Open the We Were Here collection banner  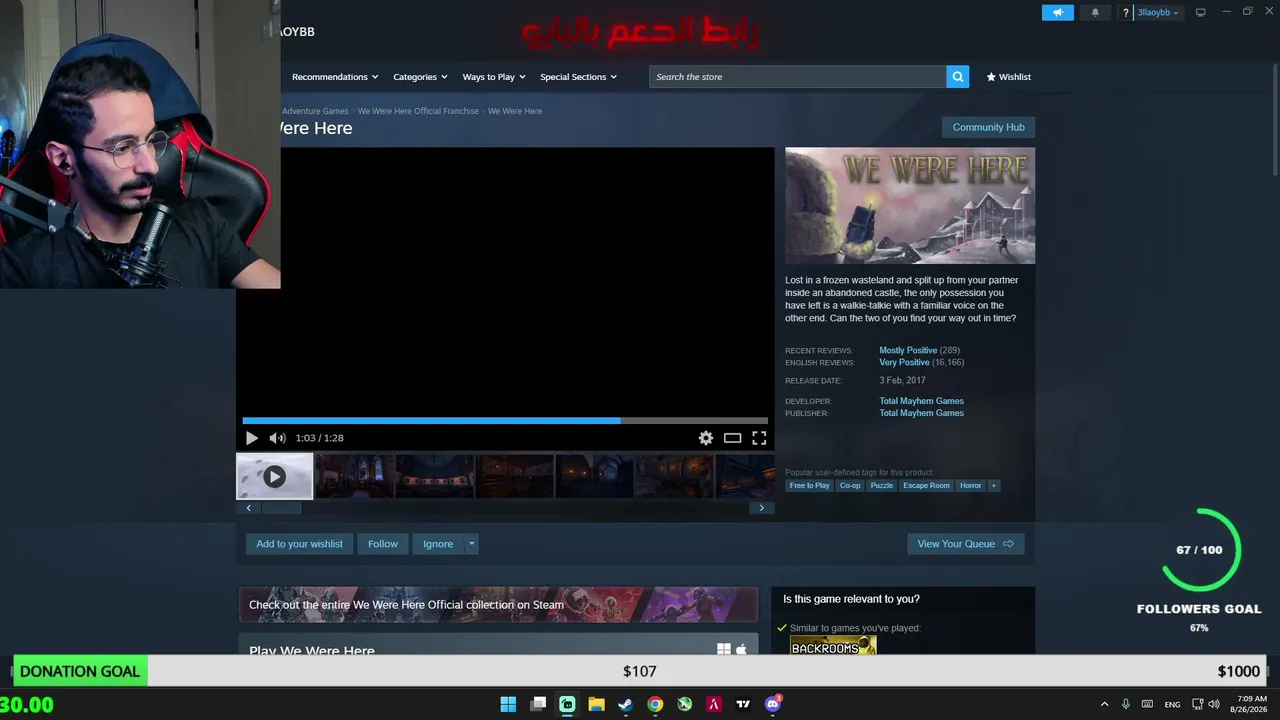tap(498, 605)
